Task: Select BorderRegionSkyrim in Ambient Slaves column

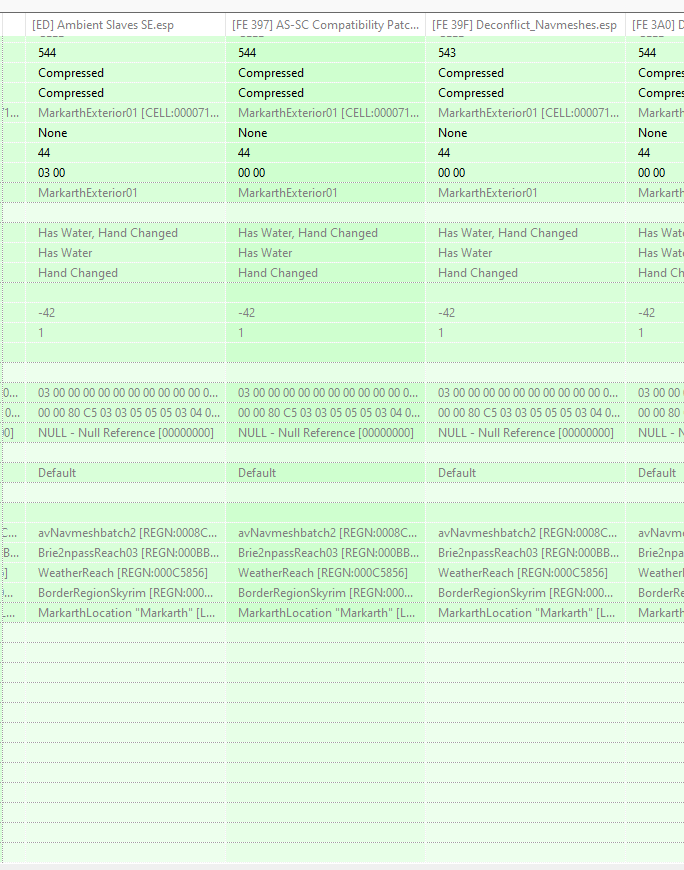Action: click(x=125, y=593)
